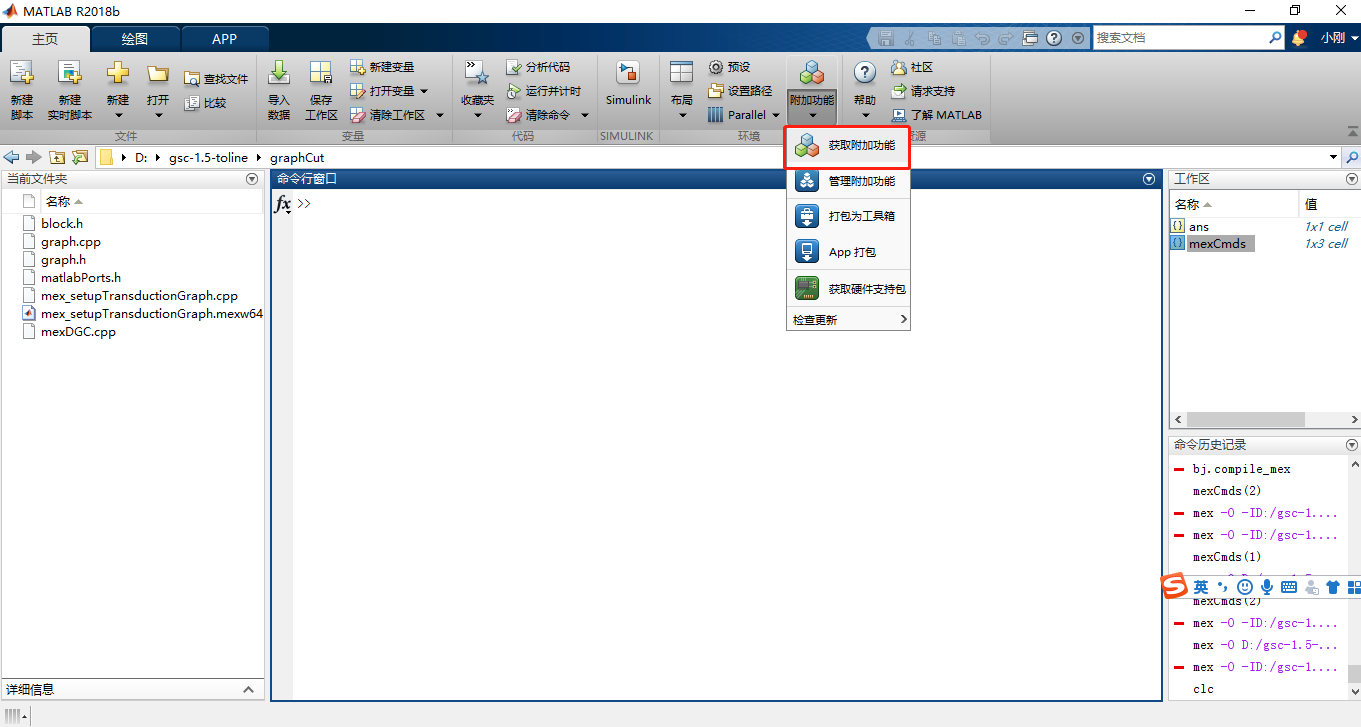Select Manage Add-Ons (管理附加功能)
1361x727 pixels.
848,181
